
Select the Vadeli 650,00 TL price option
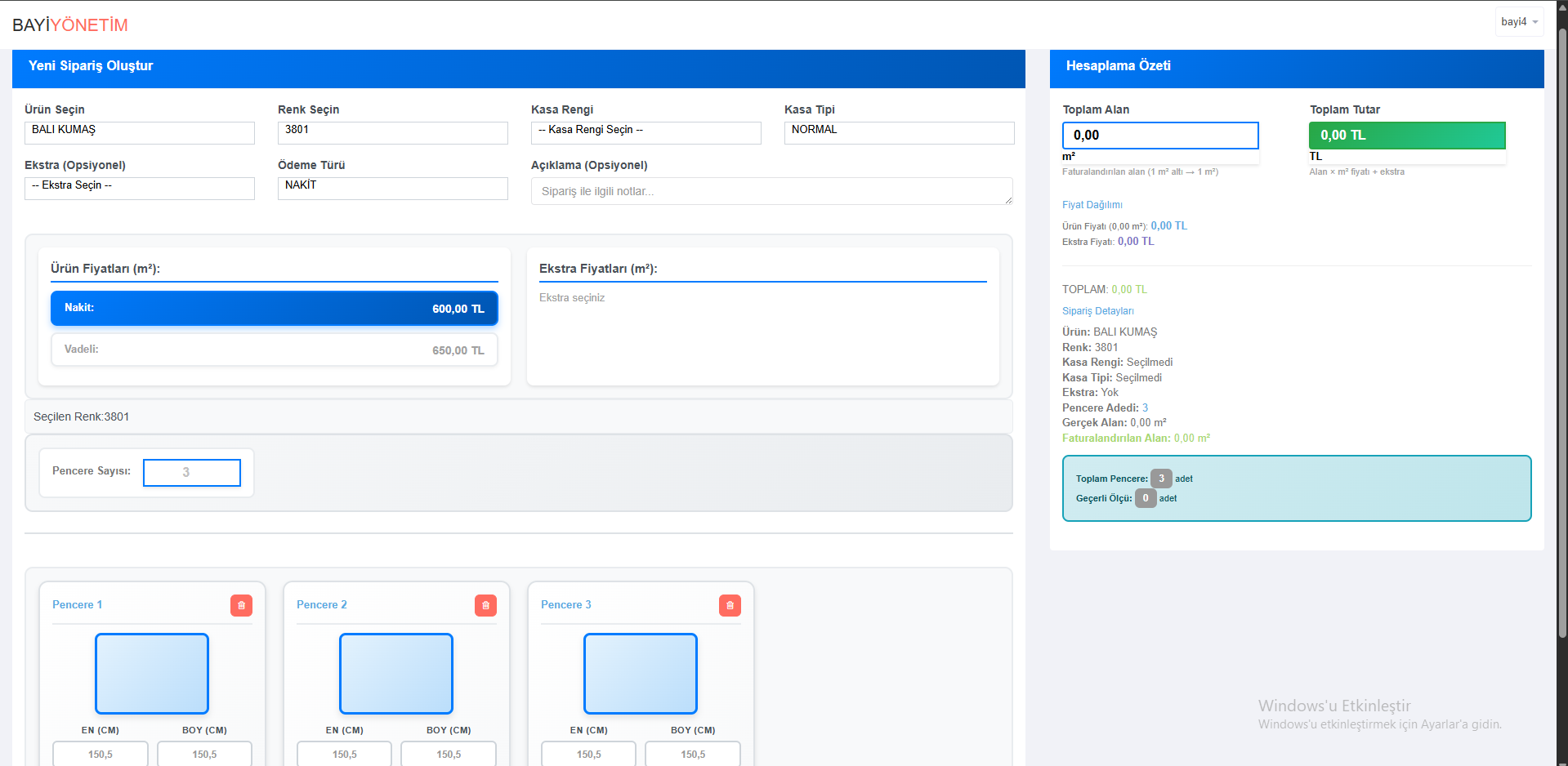[275, 350]
